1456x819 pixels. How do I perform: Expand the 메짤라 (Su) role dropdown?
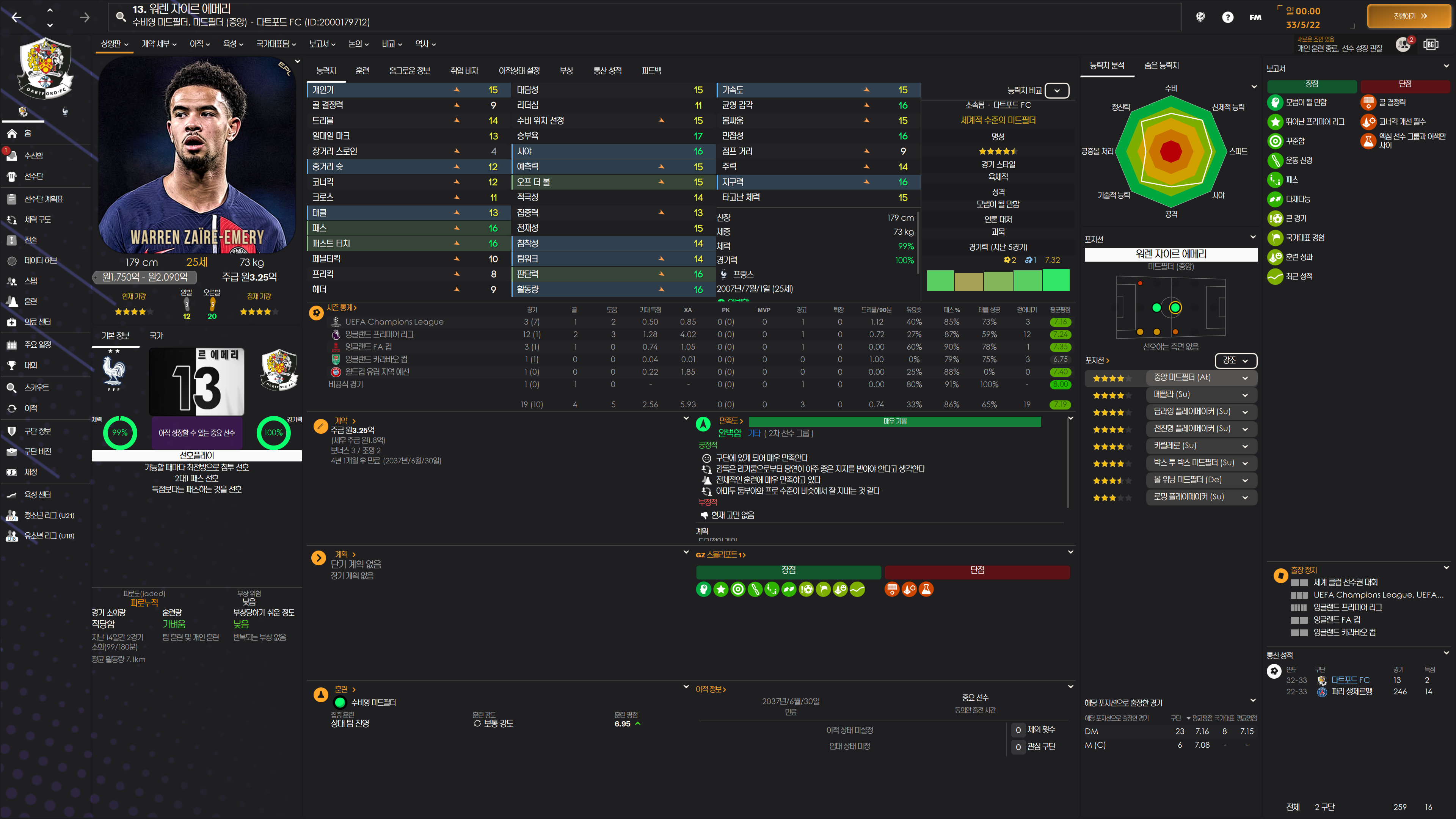pos(1201,394)
